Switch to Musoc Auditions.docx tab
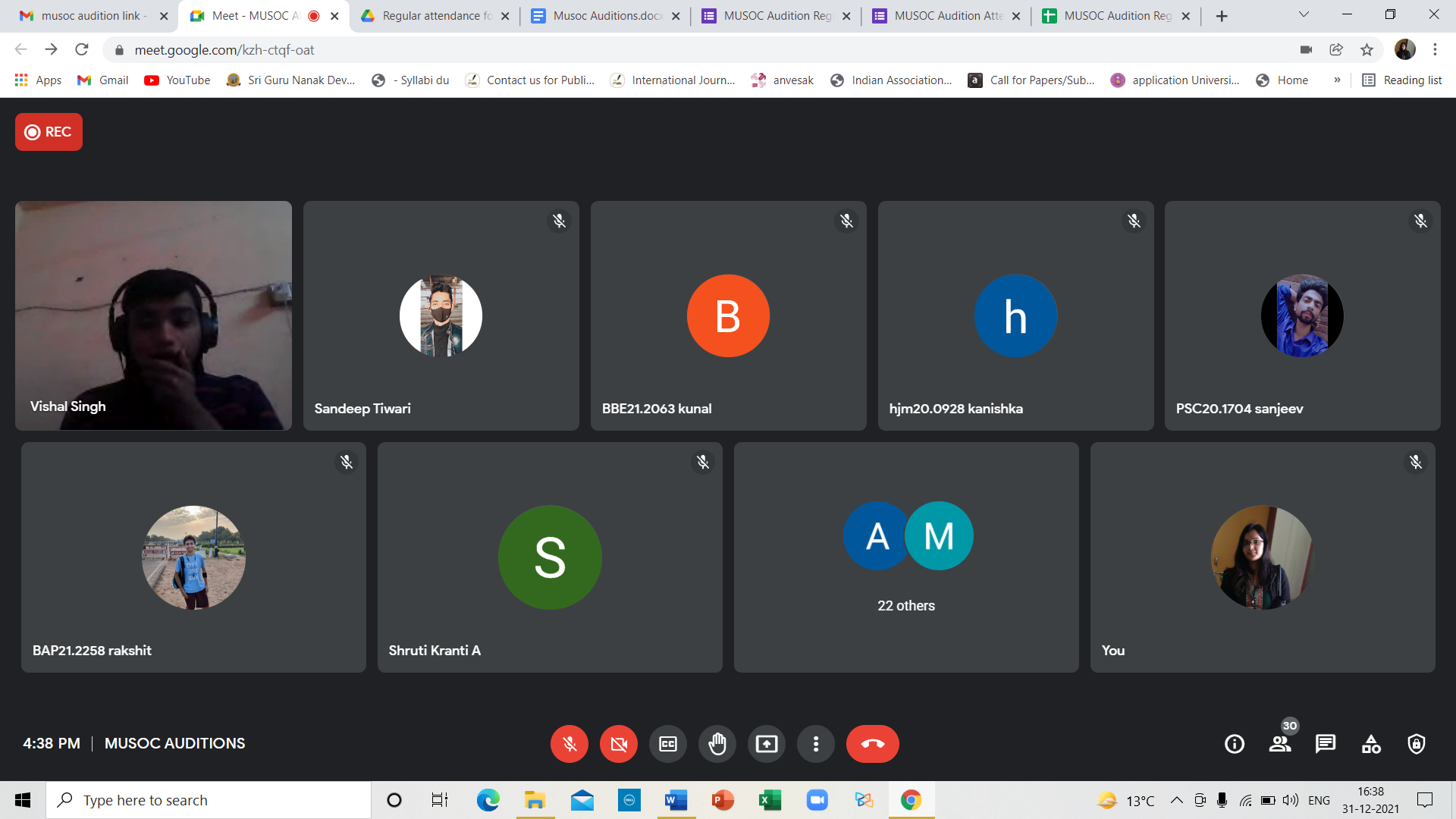This screenshot has height=819, width=1456. 606,16
